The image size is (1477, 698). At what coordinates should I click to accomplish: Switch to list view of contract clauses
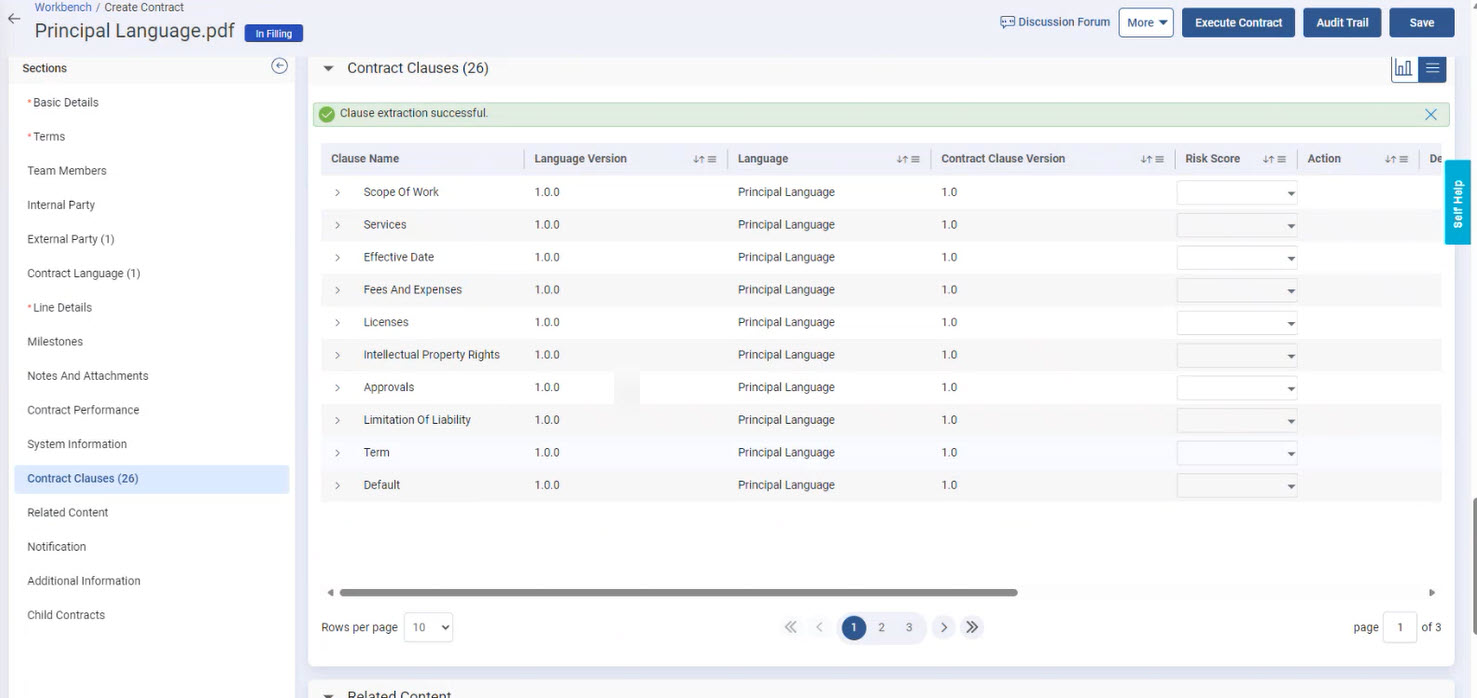click(x=1432, y=68)
